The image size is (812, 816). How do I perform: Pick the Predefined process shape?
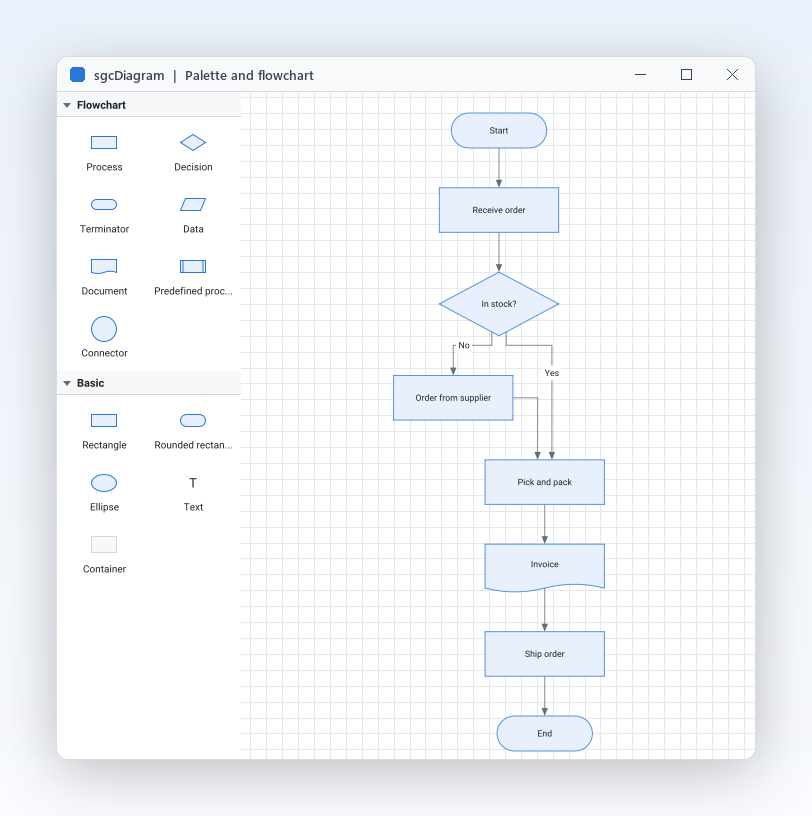(x=193, y=266)
